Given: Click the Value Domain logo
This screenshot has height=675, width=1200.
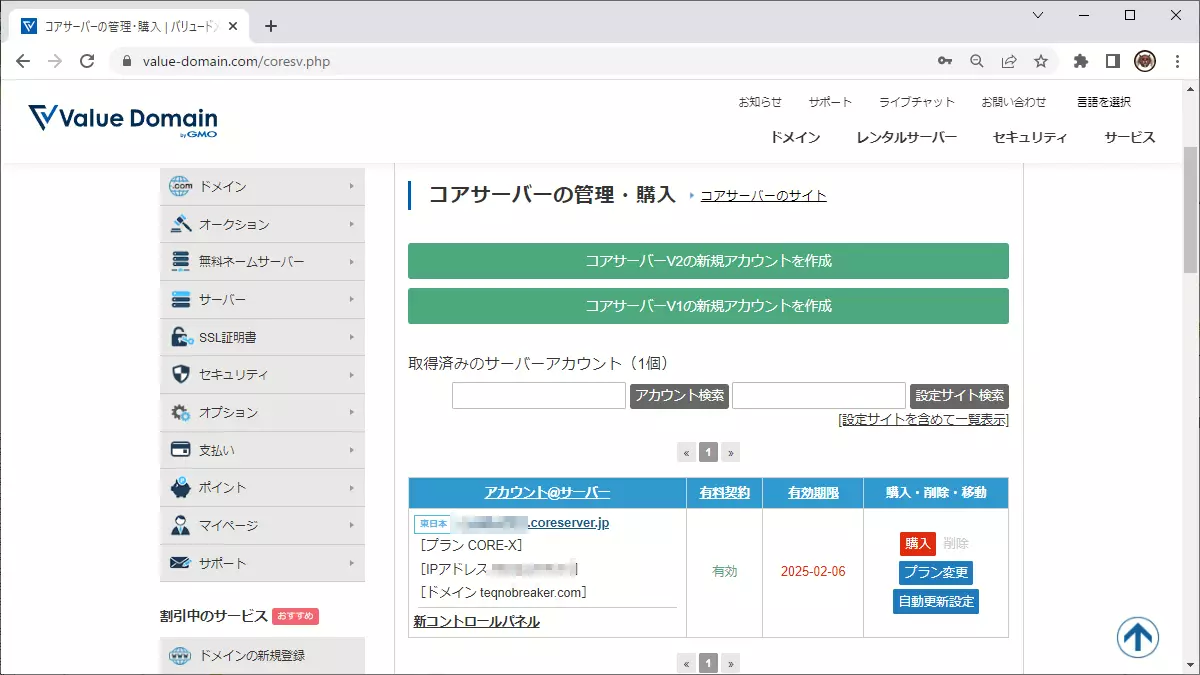Looking at the screenshot, I should pos(123,120).
